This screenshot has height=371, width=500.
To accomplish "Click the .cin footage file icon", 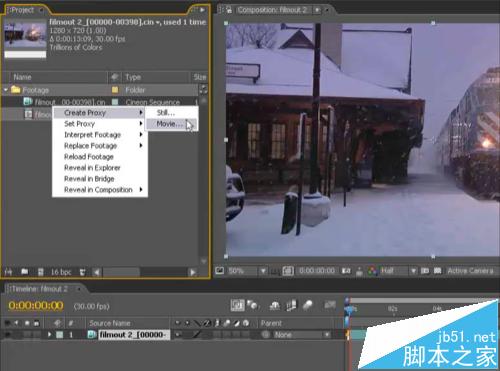I will pos(28,101).
